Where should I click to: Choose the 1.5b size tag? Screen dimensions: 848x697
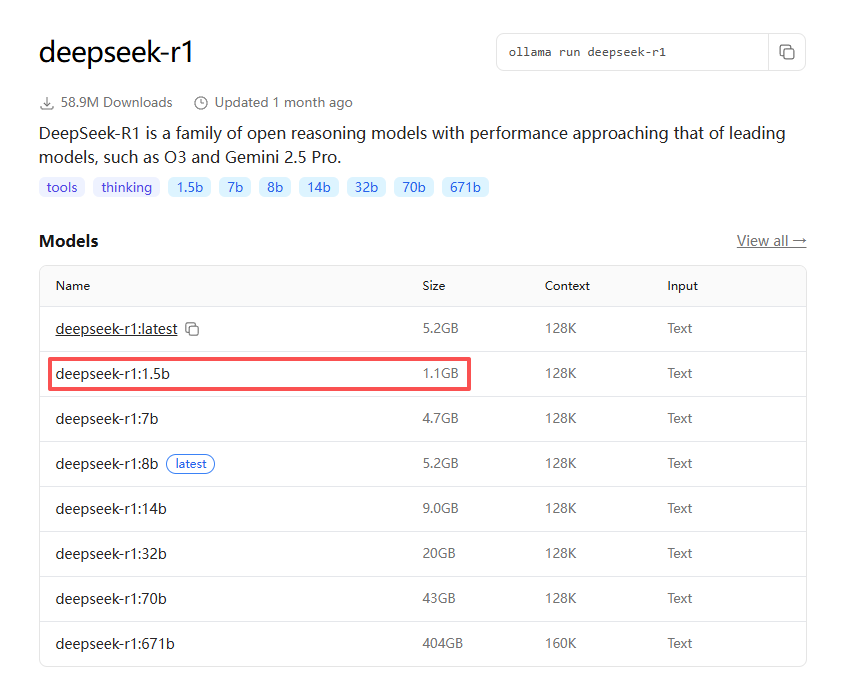coord(189,187)
